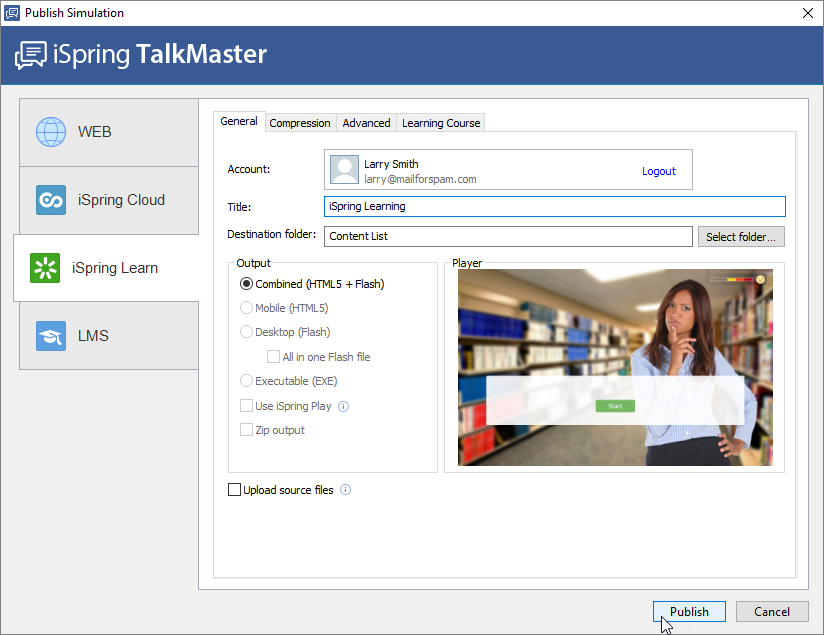Switch to the Compression tab
This screenshot has width=824, height=635.
[300, 123]
